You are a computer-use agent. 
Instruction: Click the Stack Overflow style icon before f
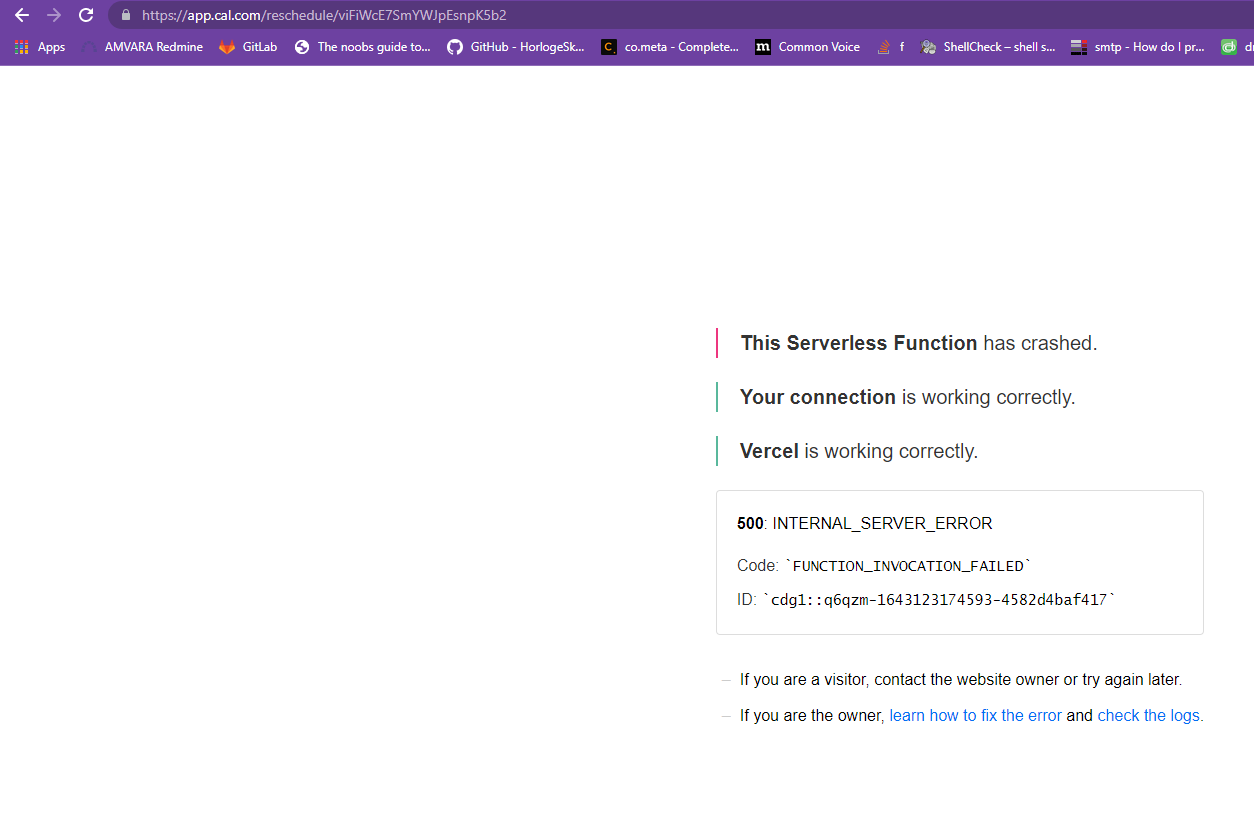883,47
